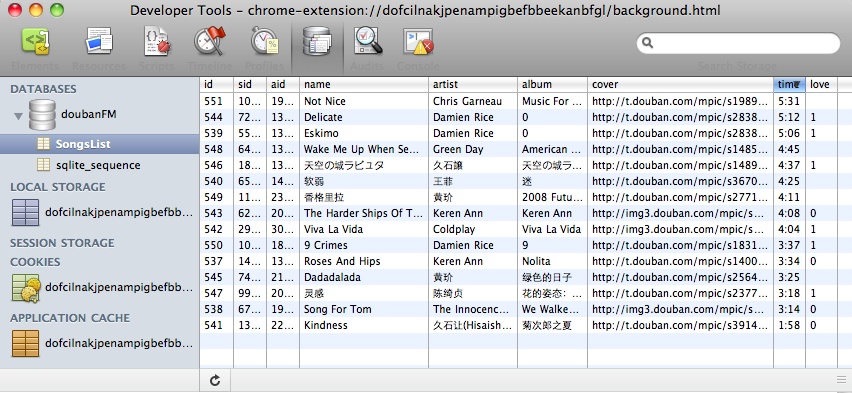Click the resize grip at bottom right
The height and width of the screenshot is (393, 852).
point(841,379)
